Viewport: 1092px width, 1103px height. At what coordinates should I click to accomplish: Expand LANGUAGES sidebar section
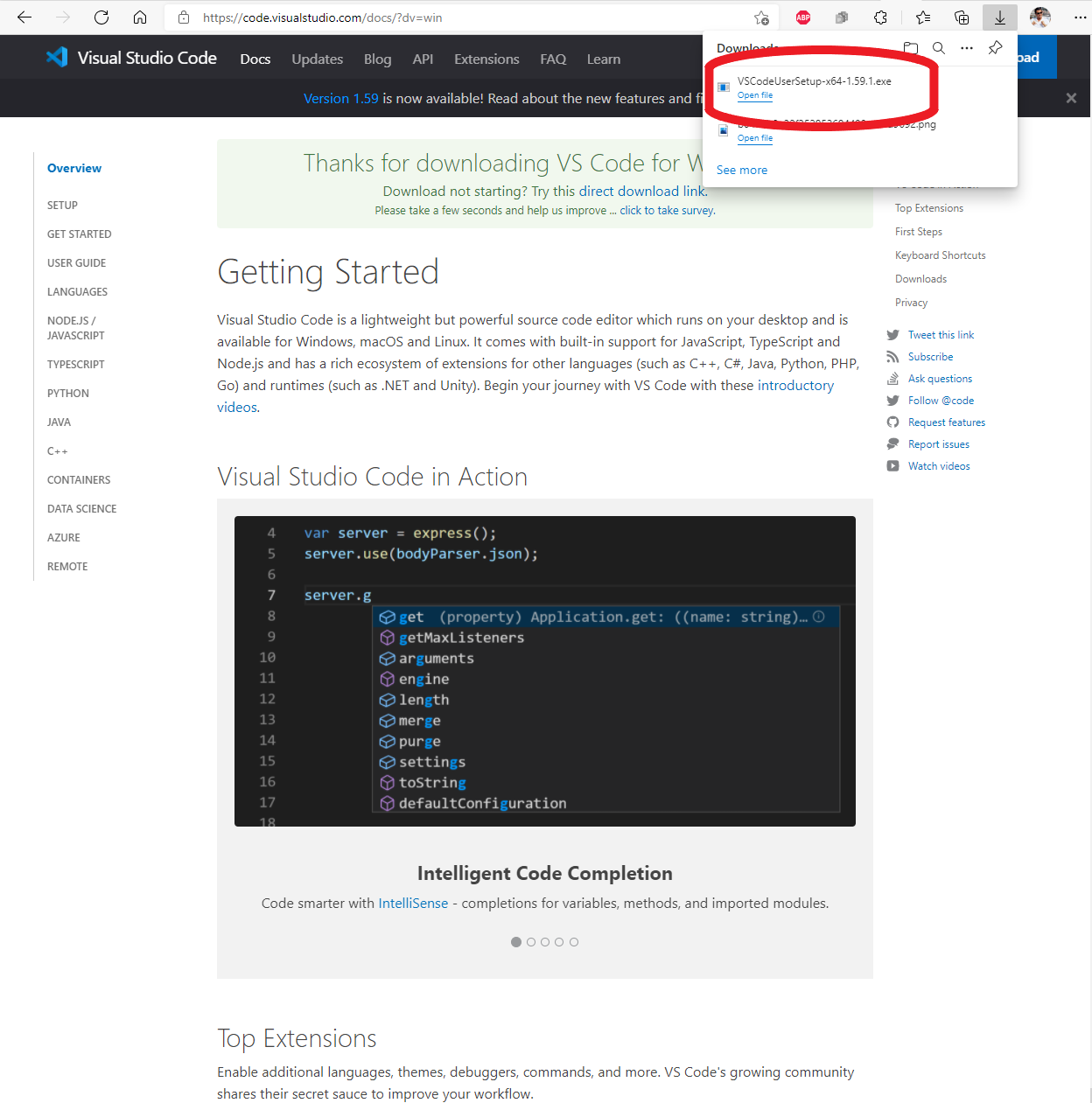(77, 291)
